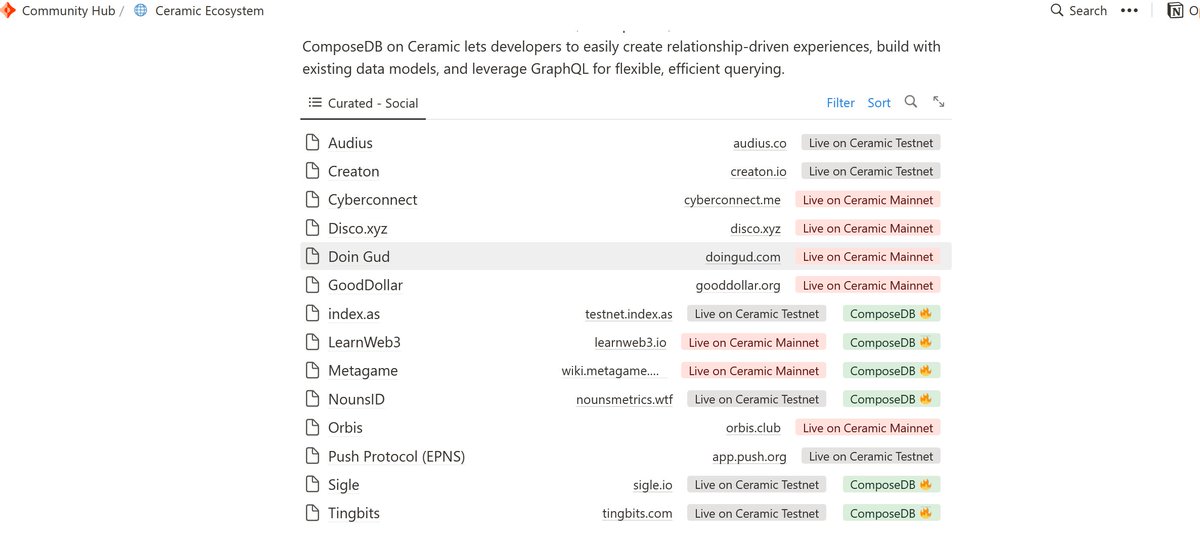1200x544 pixels.
Task: Follow the wiki.metagame link
Action: [611, 371]
